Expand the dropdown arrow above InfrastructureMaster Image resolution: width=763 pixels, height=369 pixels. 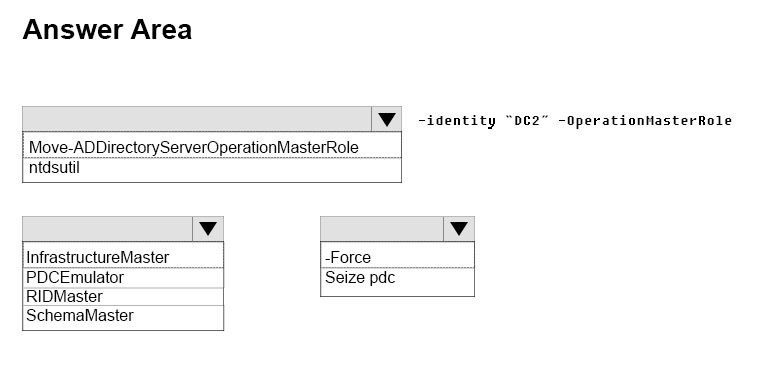[208, 229]
